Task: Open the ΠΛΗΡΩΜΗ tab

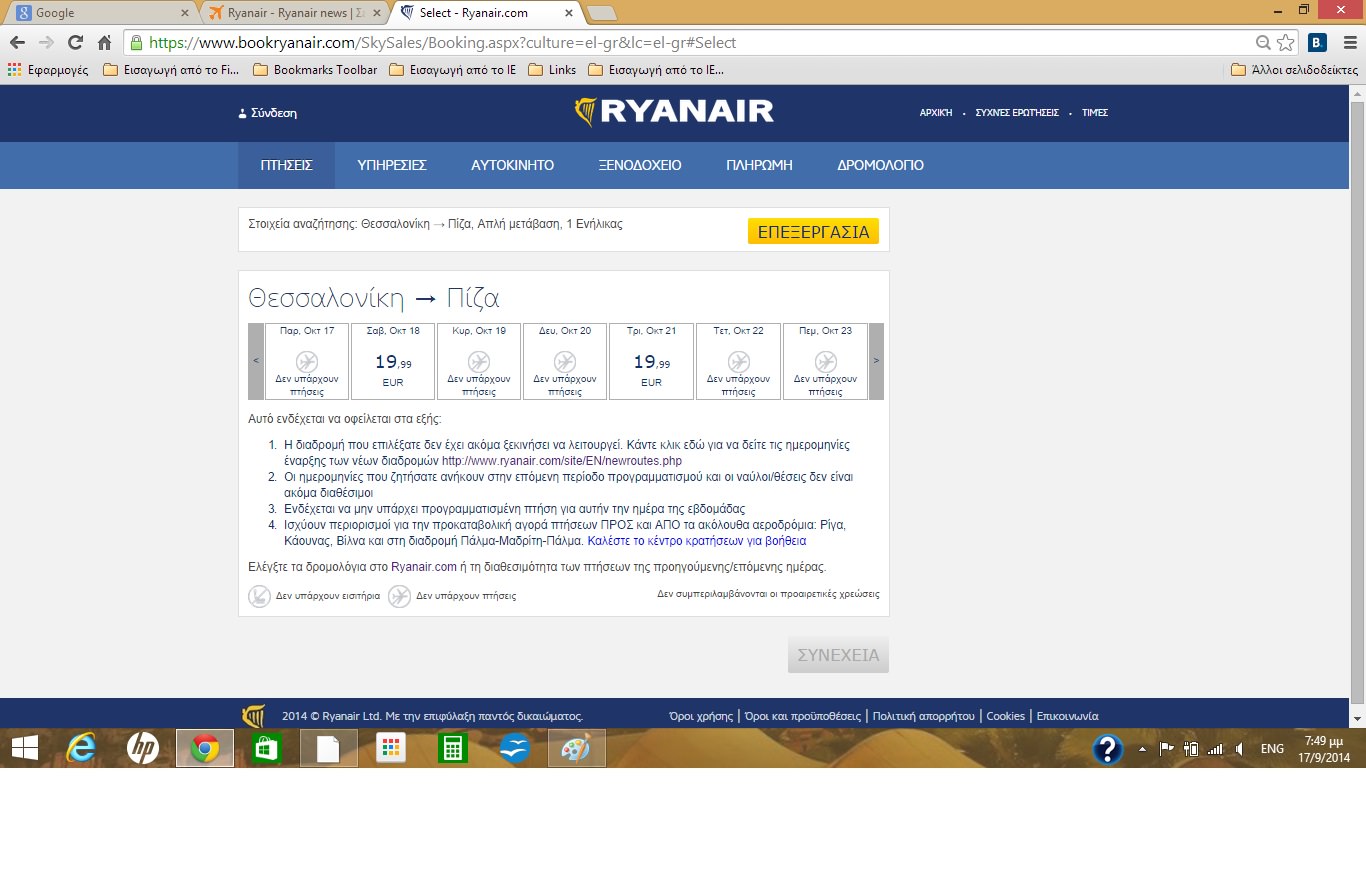Action: point(759,165)
